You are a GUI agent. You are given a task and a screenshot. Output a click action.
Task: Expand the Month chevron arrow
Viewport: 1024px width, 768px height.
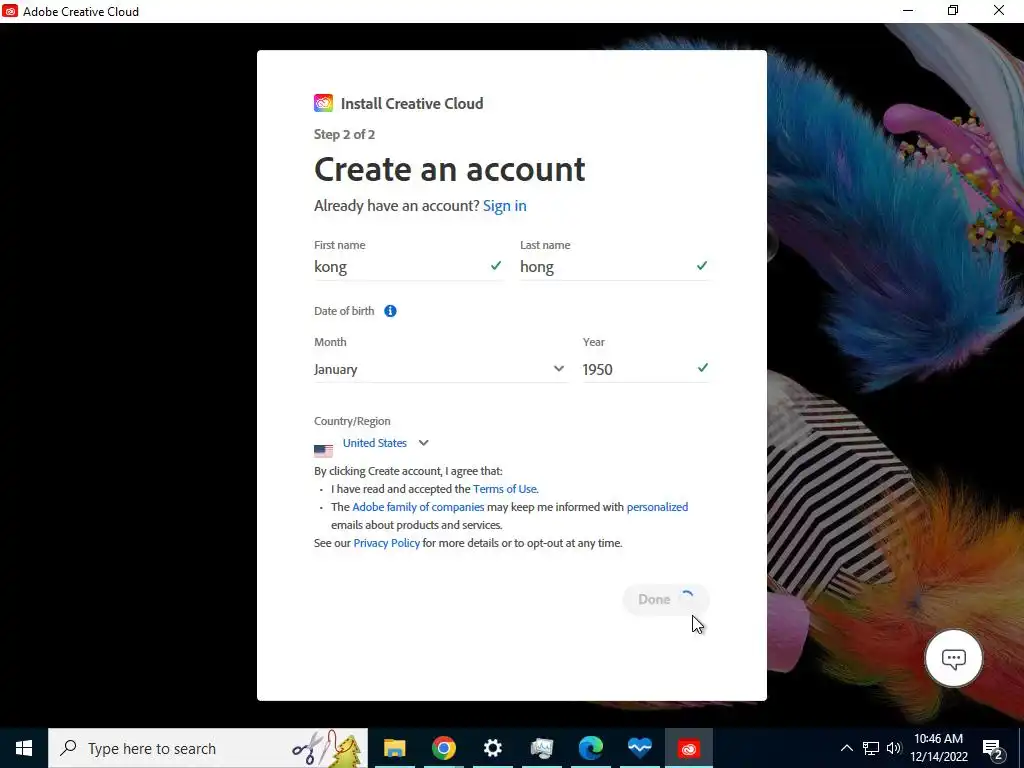coord(558,368)
